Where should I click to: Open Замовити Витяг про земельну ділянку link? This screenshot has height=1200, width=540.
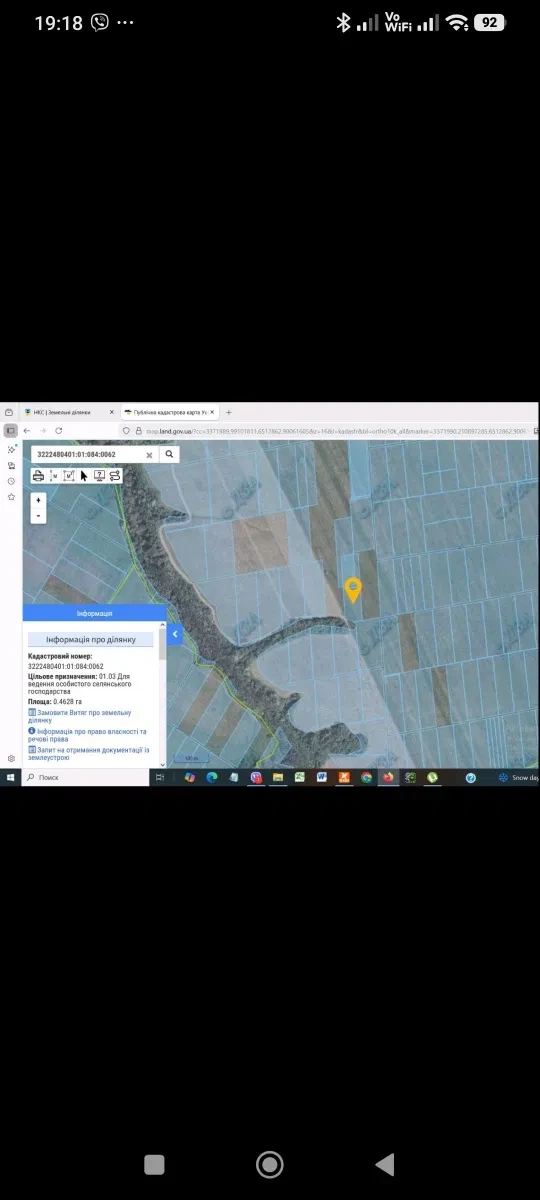pyautogui.click(x=79, y=716)
